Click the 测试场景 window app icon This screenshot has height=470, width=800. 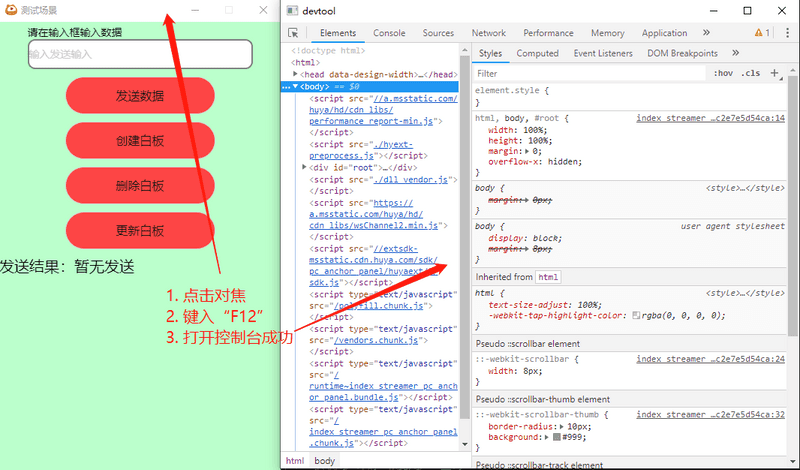[x=11, y=10]
